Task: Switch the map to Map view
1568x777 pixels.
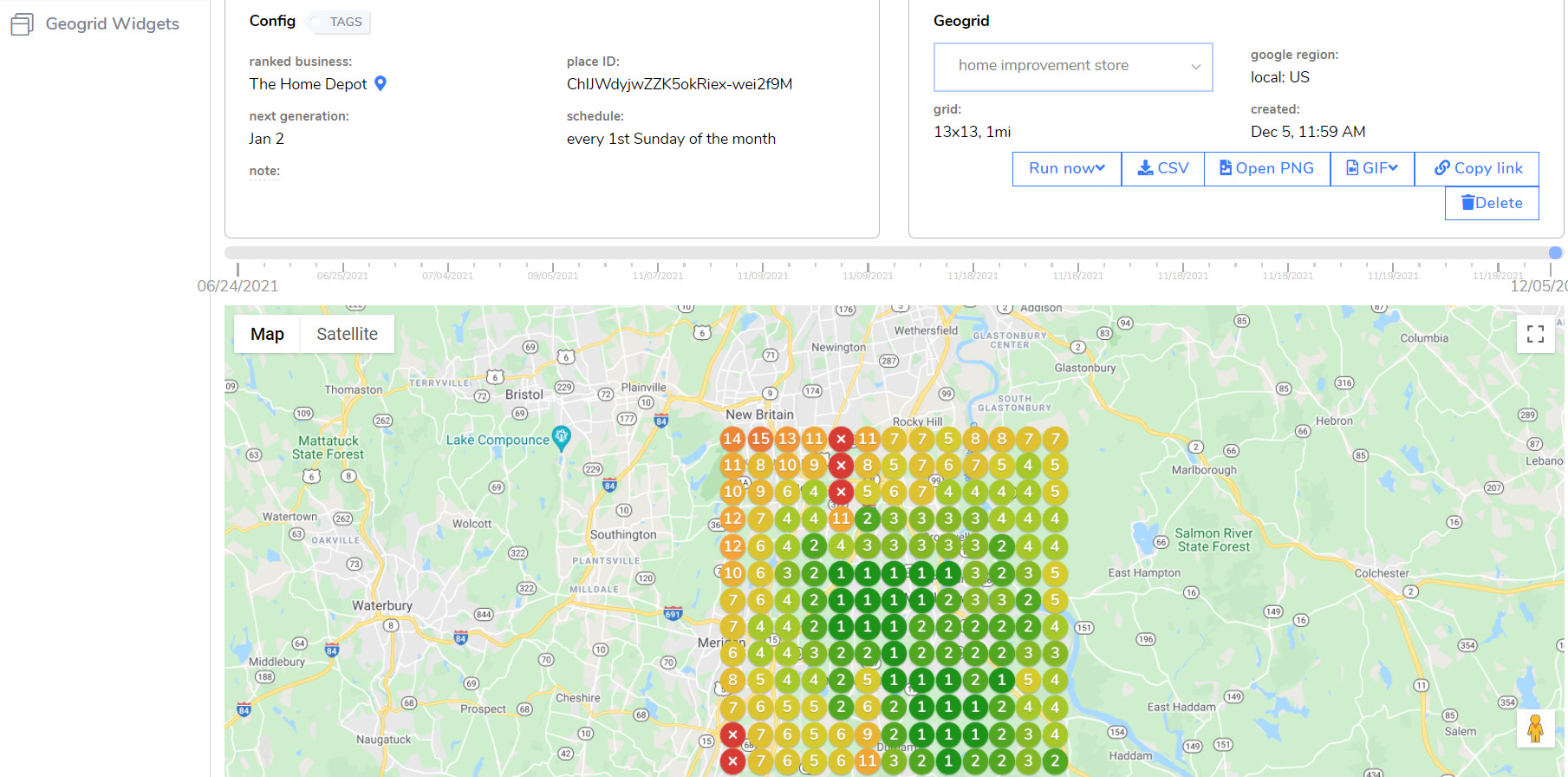Action: tap(267, 334)
